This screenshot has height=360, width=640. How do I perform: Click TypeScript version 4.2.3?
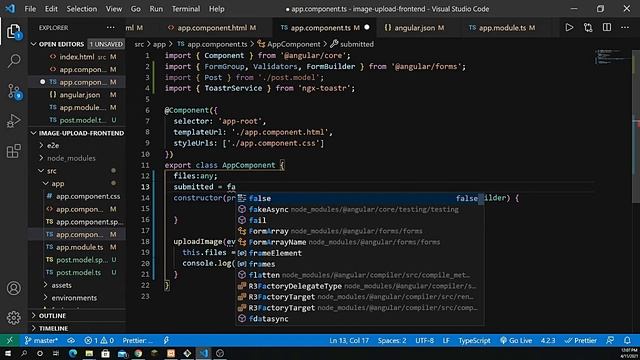pos(548,340)
